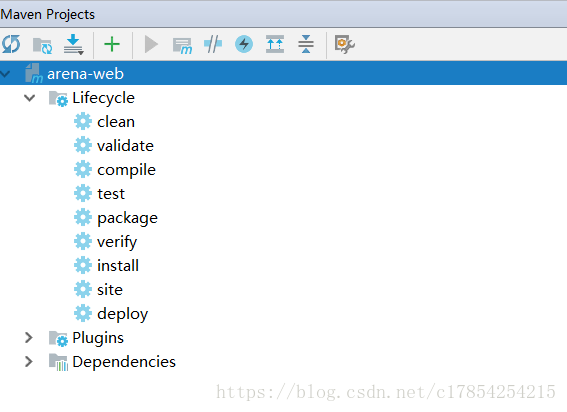Select the verify lifecycle phase
Image resolution: width=567 pixels, height=412 pixels.
tap(117, 242)
